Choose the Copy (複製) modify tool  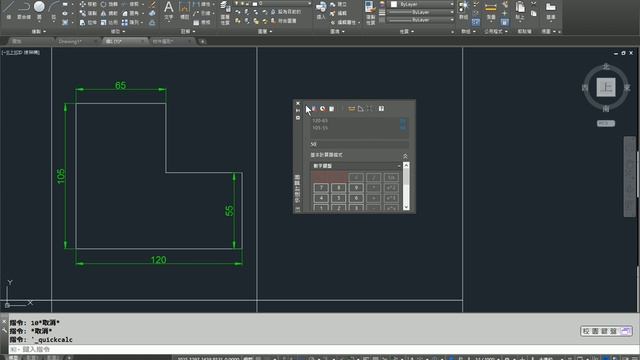tap(88, 13)
